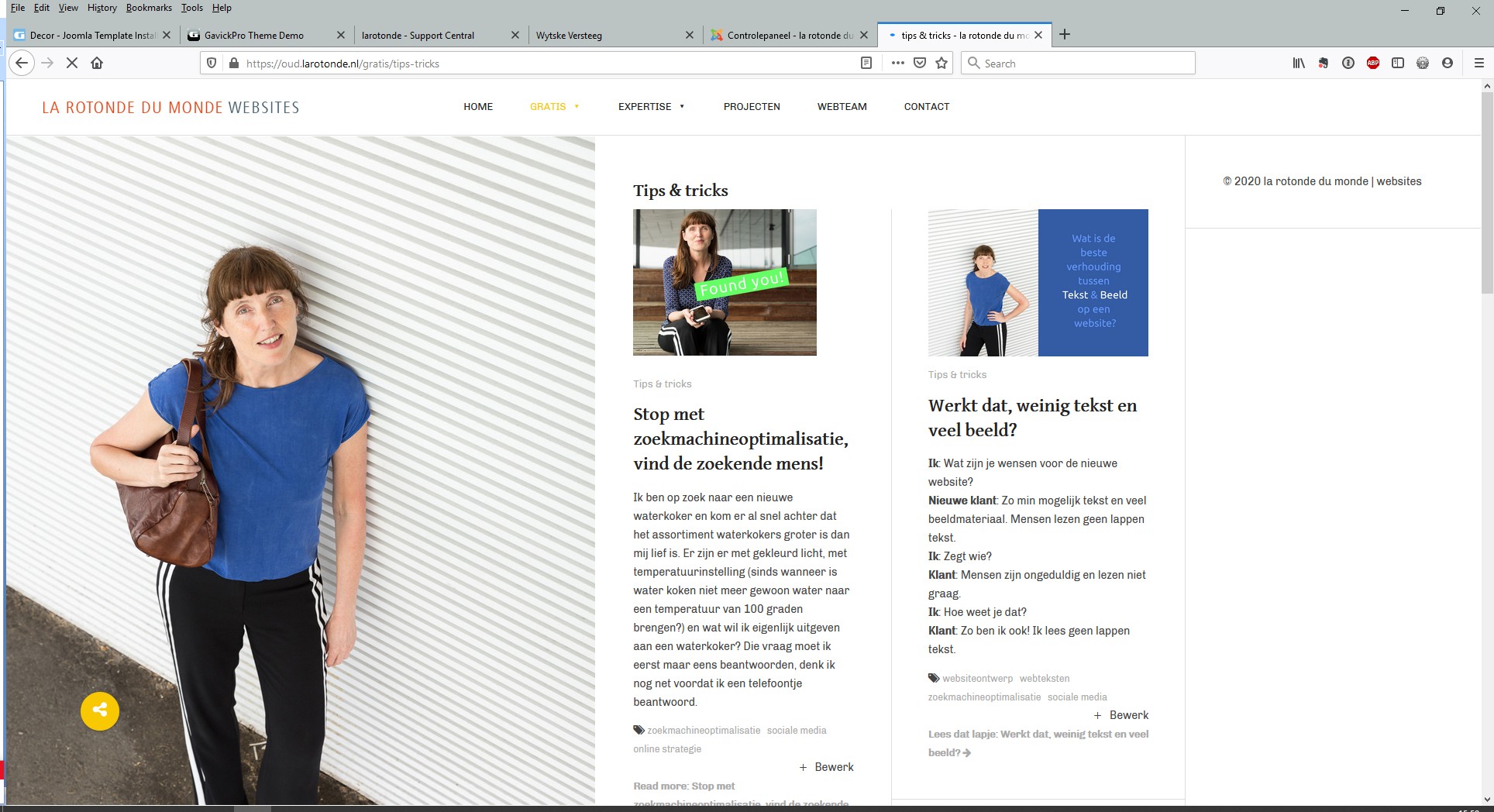Click the La Rotonde du Monde Websites logo
The height and width of the screenshot is (812, 1494).
point(170,108)
